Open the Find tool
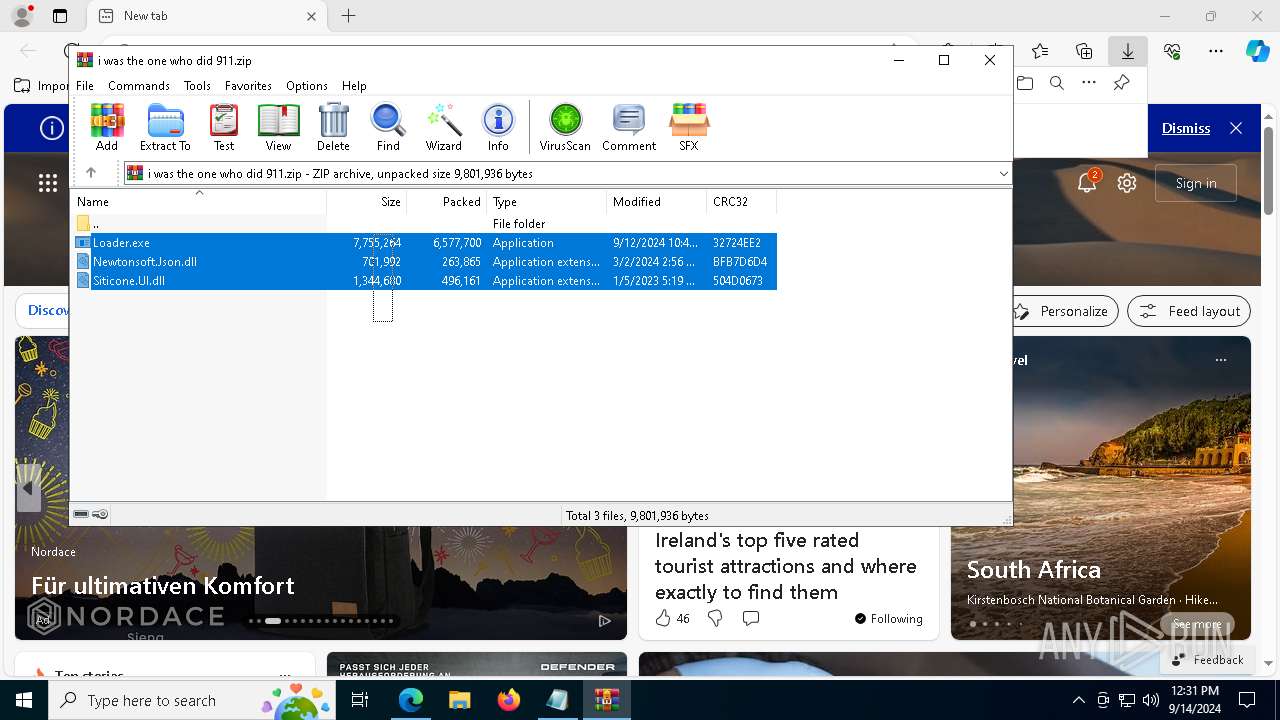 tap(388, 127)
